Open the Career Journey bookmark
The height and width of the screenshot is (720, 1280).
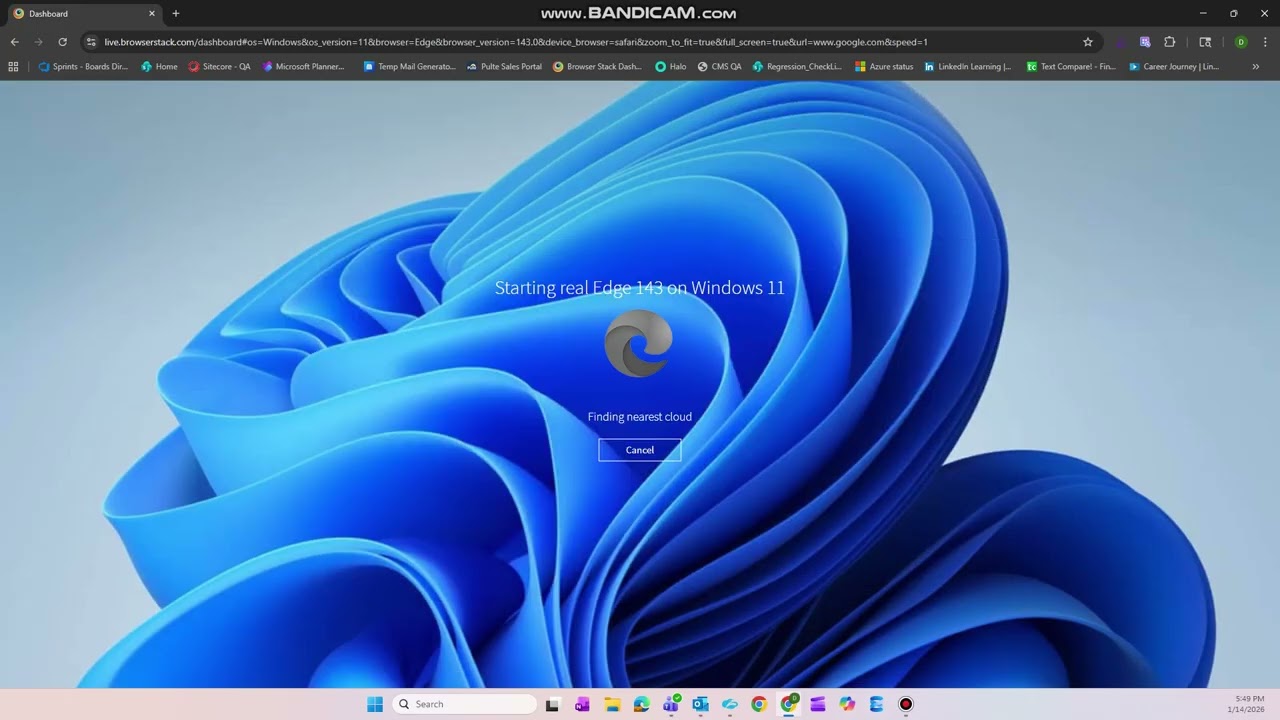tap(1174, 67)
